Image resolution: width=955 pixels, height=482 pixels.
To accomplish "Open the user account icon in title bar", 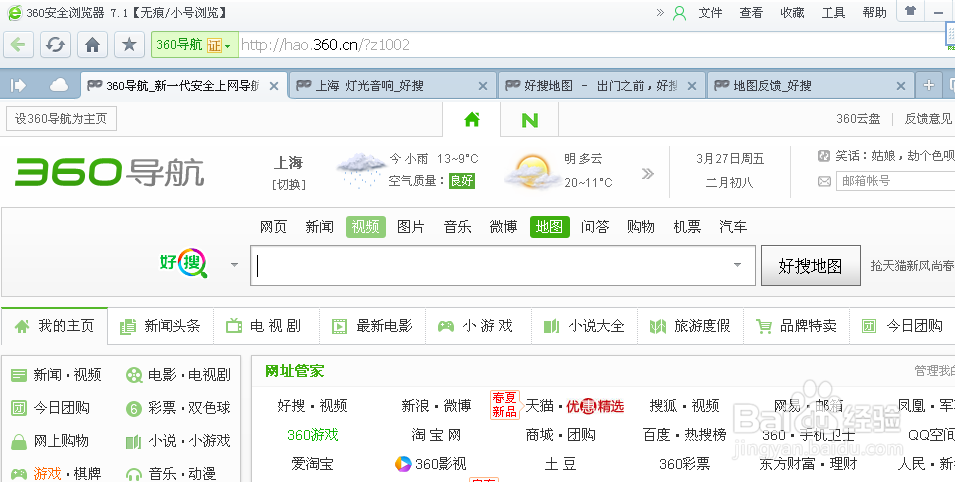I will coord(679,13).
